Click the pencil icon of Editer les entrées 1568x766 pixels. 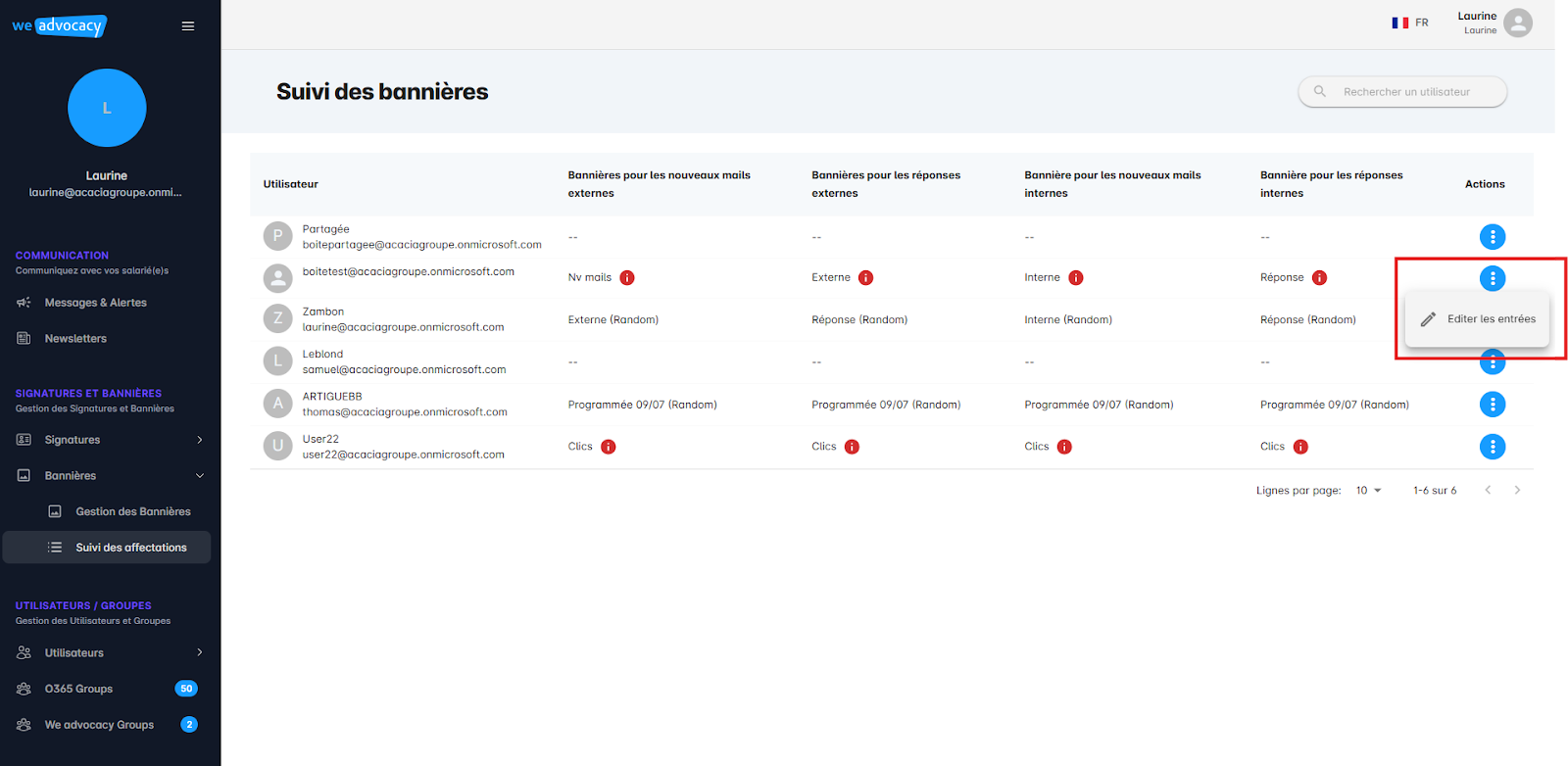point(1429,319)
